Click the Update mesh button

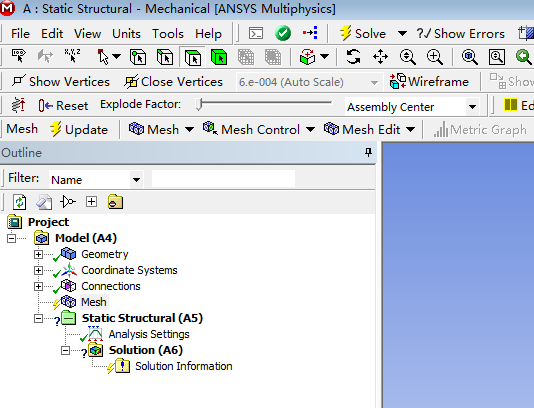(x=79, y=129)
